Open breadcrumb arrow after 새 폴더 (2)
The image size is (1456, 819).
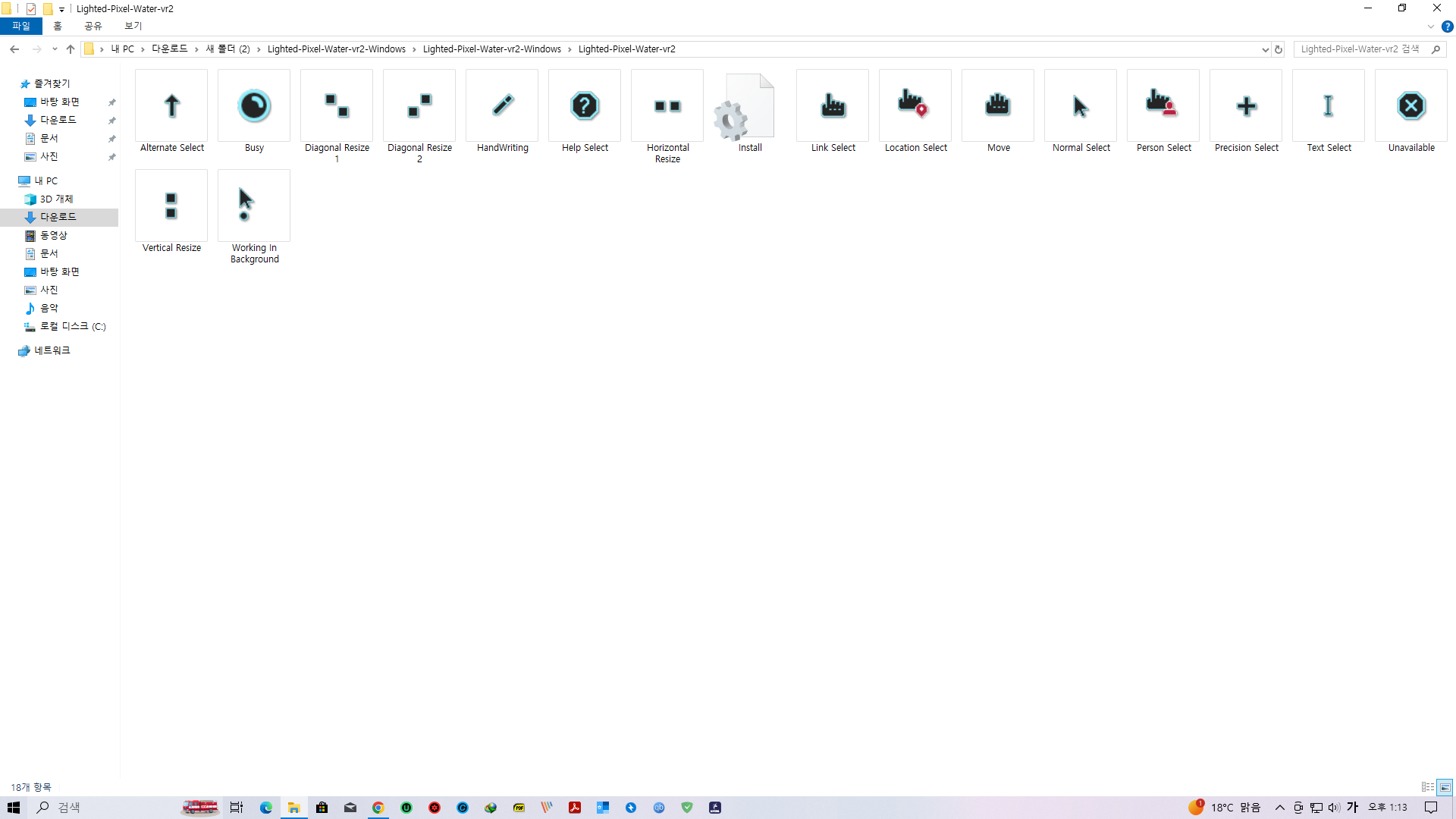click(x=259, y=49)
